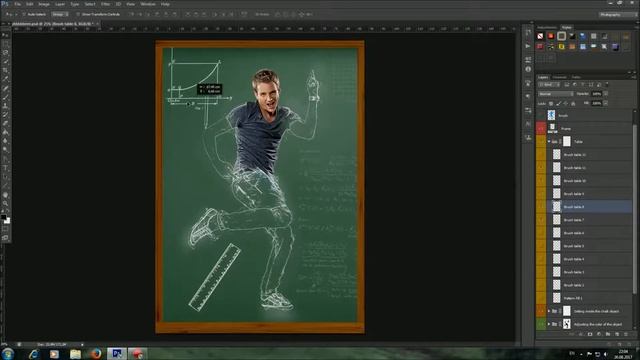Hide the Brush table 8 layer
Image resolution: width=640 pixels, height=360 pixels.
541,207
